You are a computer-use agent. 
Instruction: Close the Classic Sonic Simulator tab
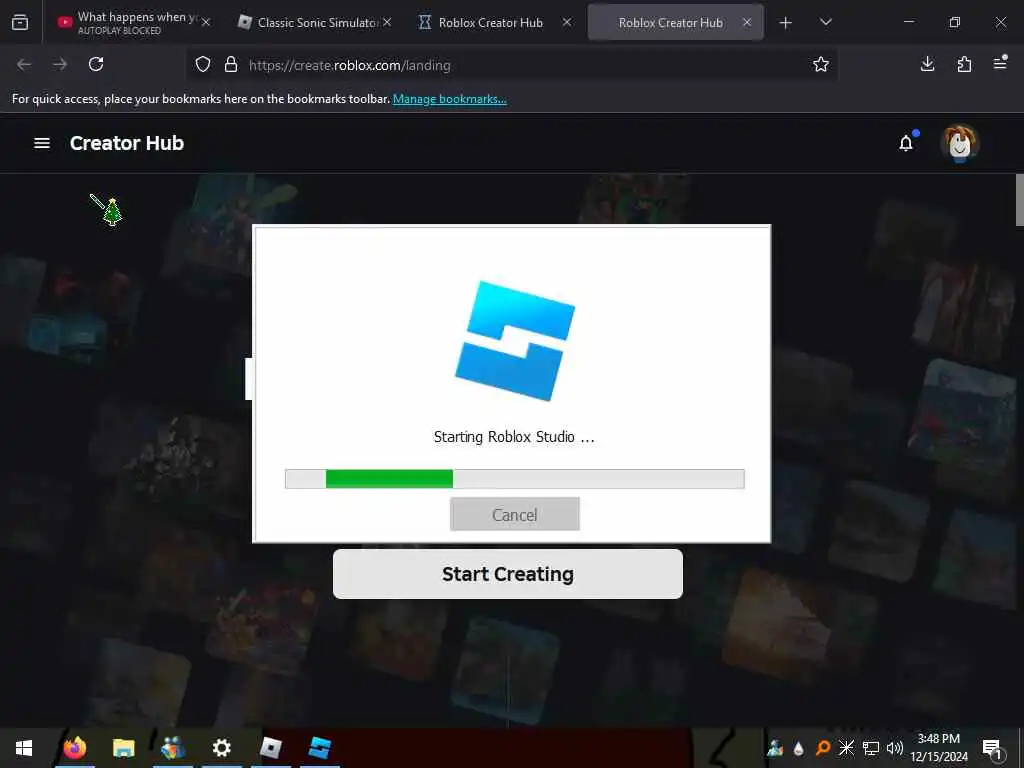pos(387,22)
